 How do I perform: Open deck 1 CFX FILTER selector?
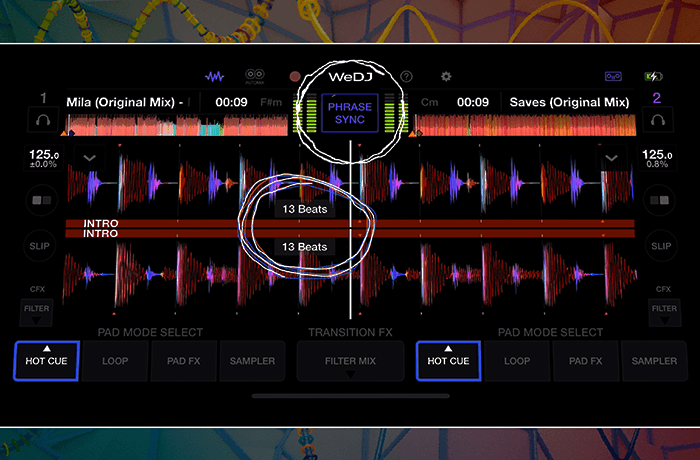point(37,313)
